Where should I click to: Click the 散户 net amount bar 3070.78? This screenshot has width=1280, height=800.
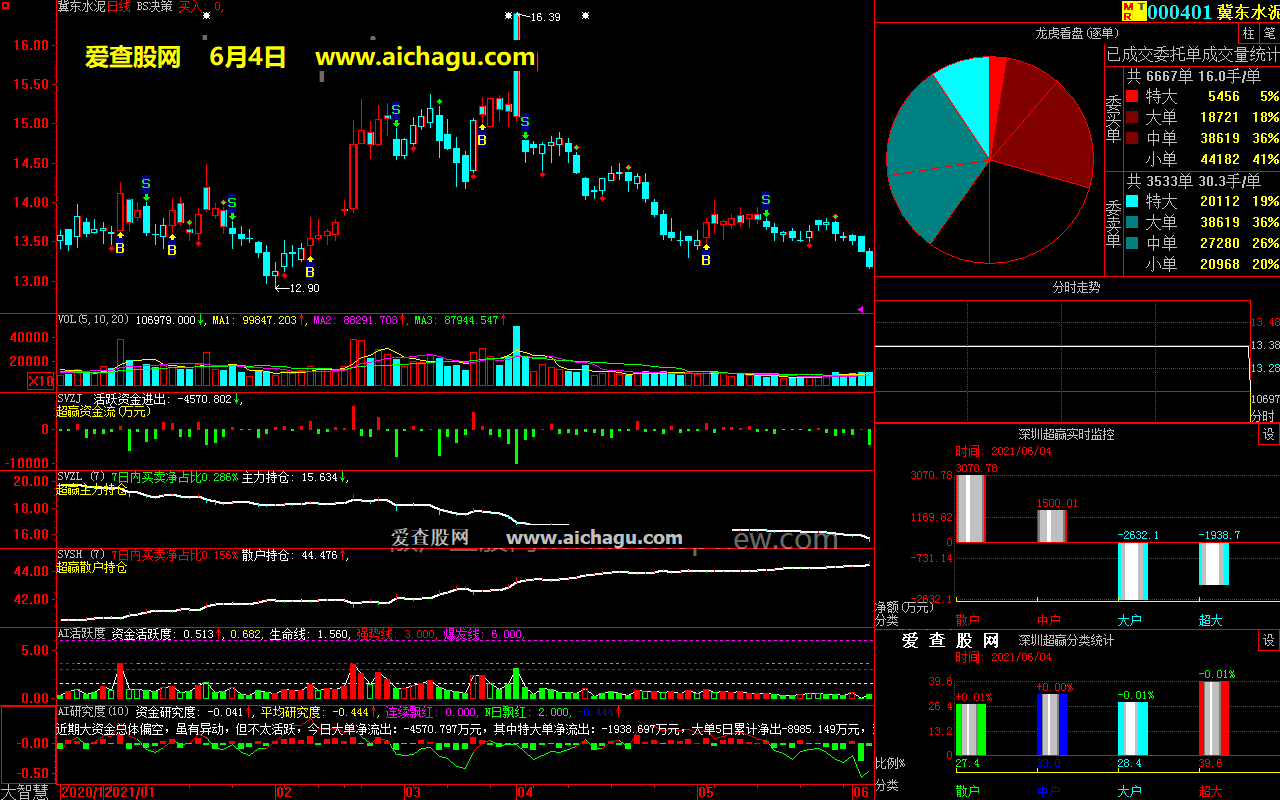pos(970,507)
